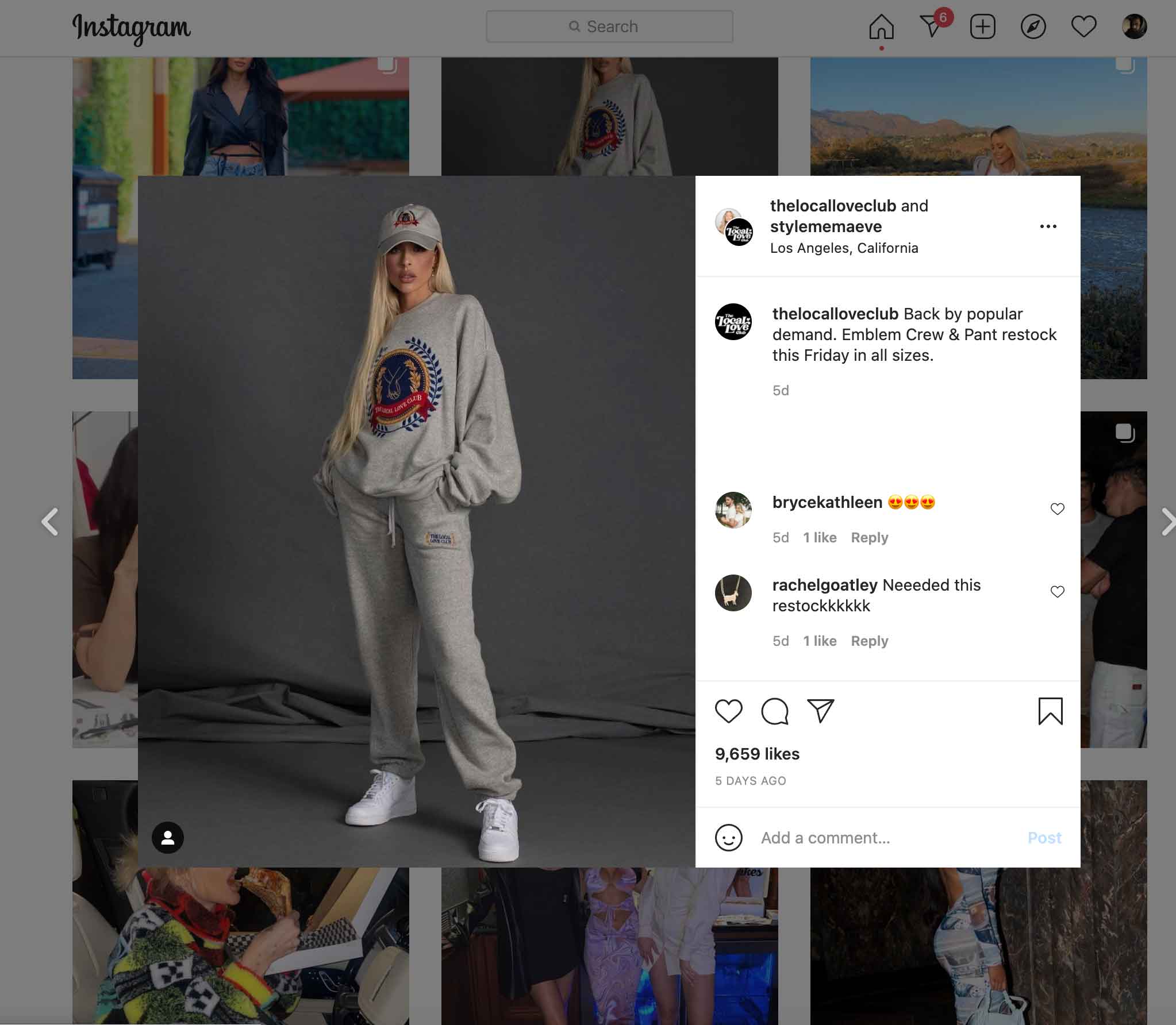Go to previous post with left arrow
1176x1025 pixels.
click(x=50, y=522)
